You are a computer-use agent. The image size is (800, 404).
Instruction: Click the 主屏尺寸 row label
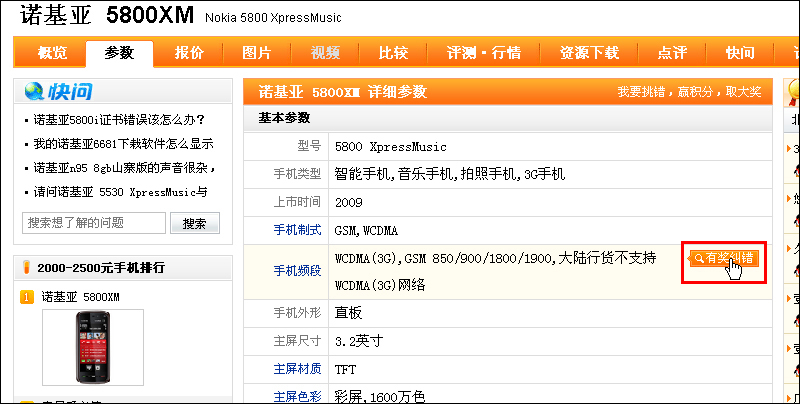[x=297, y=340]
